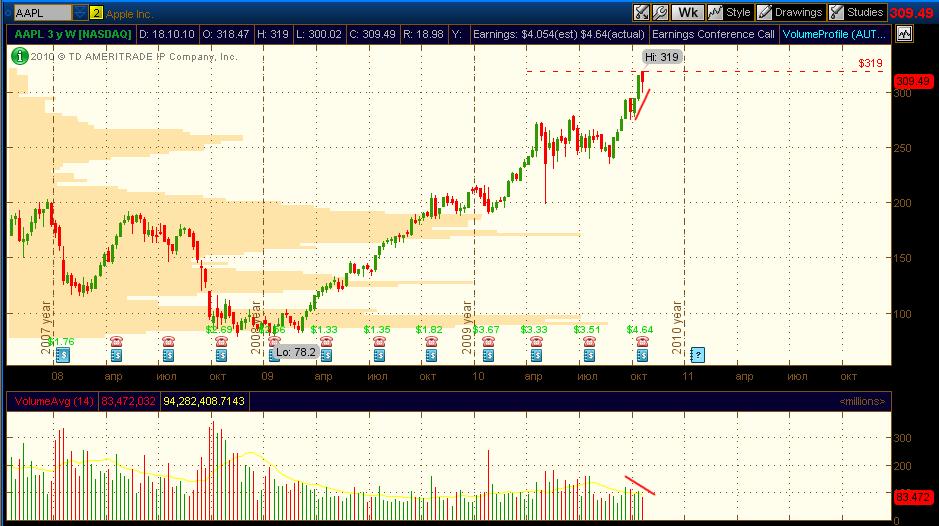This screenshot has width=939, height=526.
Task: Click the 83,472,032 volume value
Action: tap(128, 401)
